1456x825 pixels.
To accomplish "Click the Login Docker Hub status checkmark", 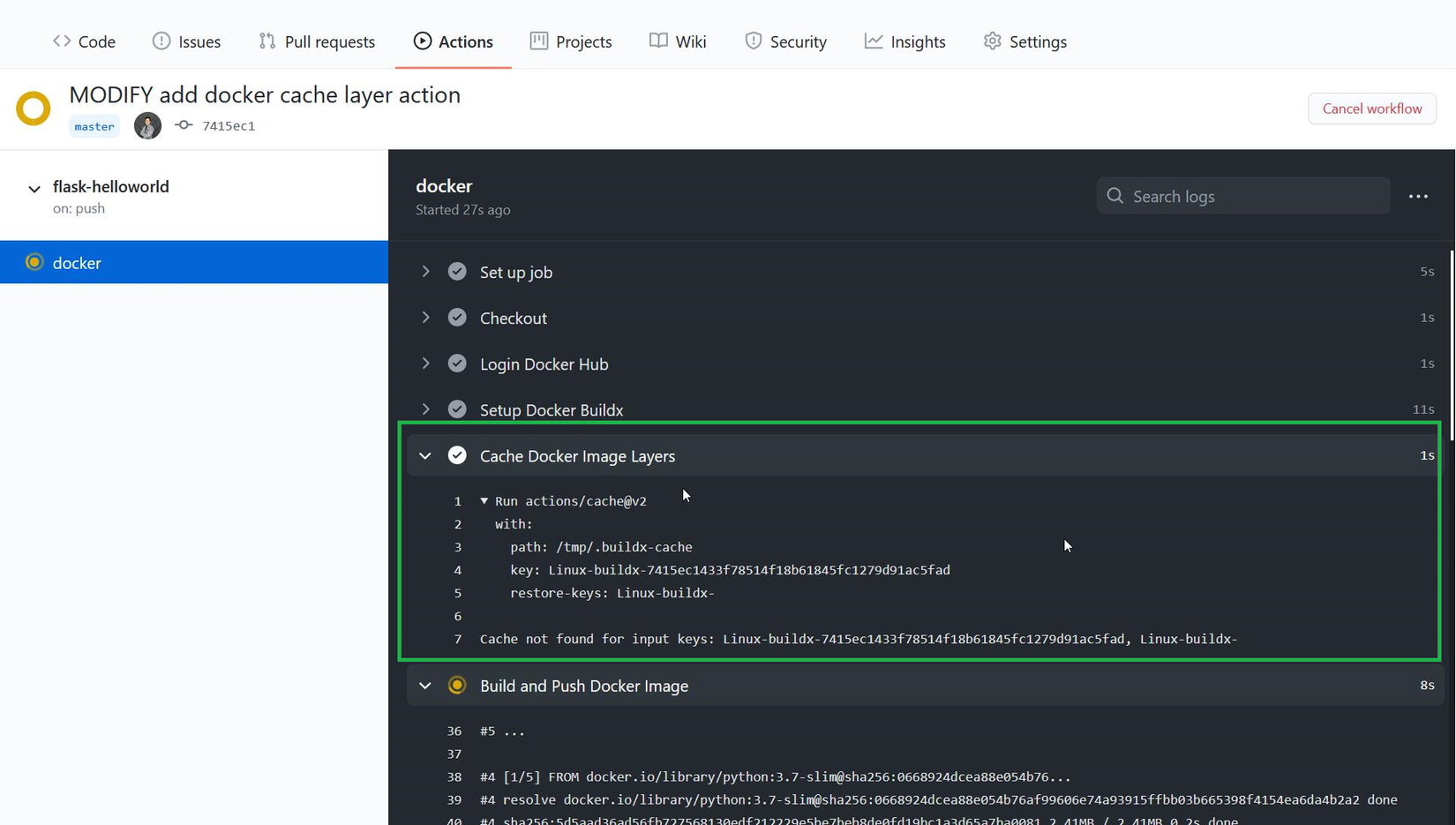I will point(457,364).
